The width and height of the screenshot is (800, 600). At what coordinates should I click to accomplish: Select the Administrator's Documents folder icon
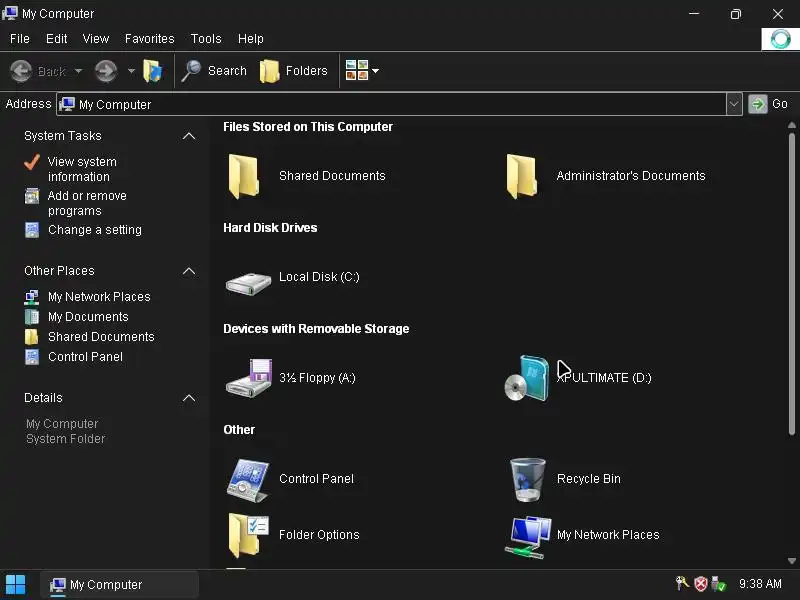tap(521, 176)
